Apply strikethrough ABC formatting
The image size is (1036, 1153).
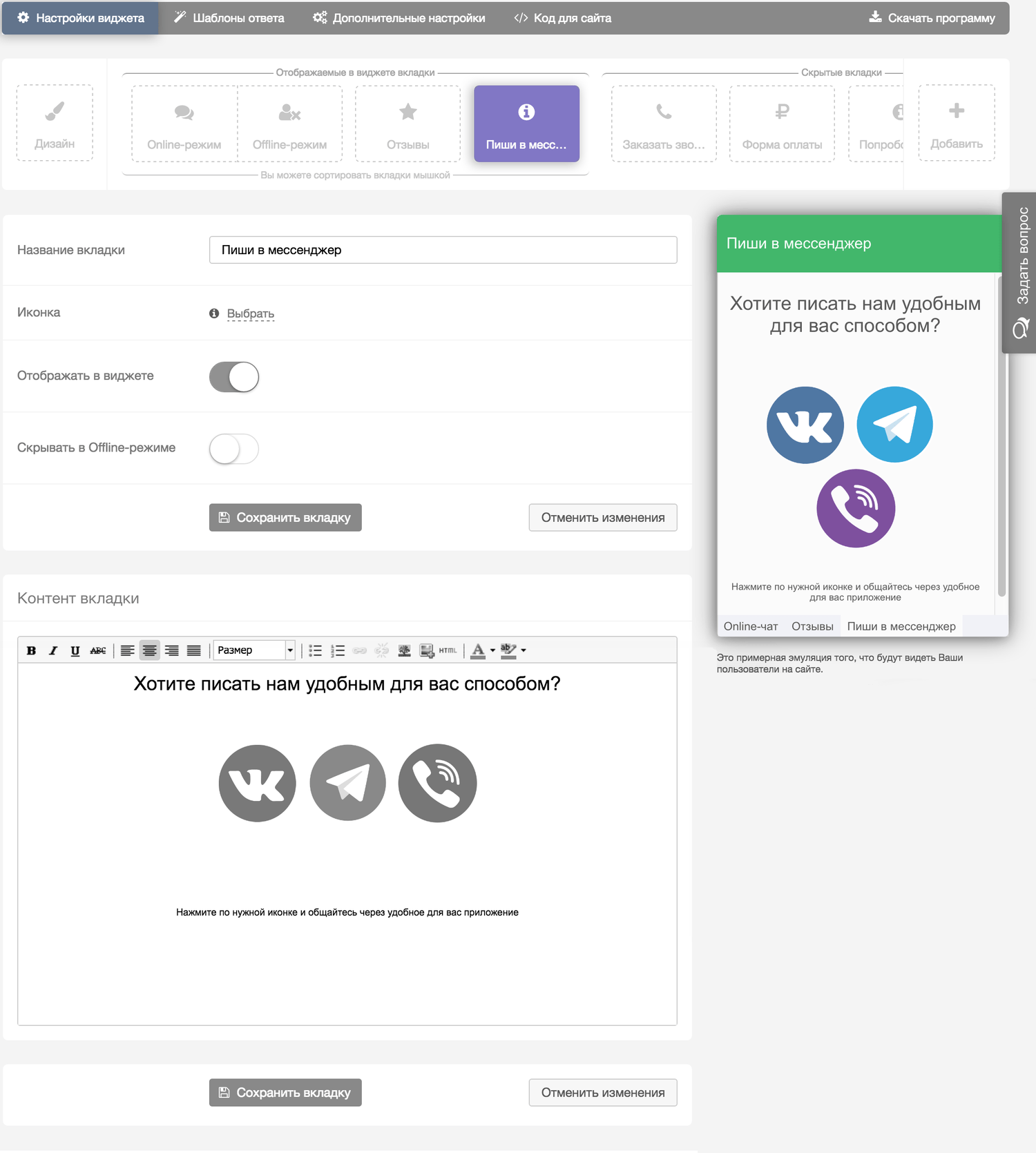pyautogui.click(x=98, y=650)
